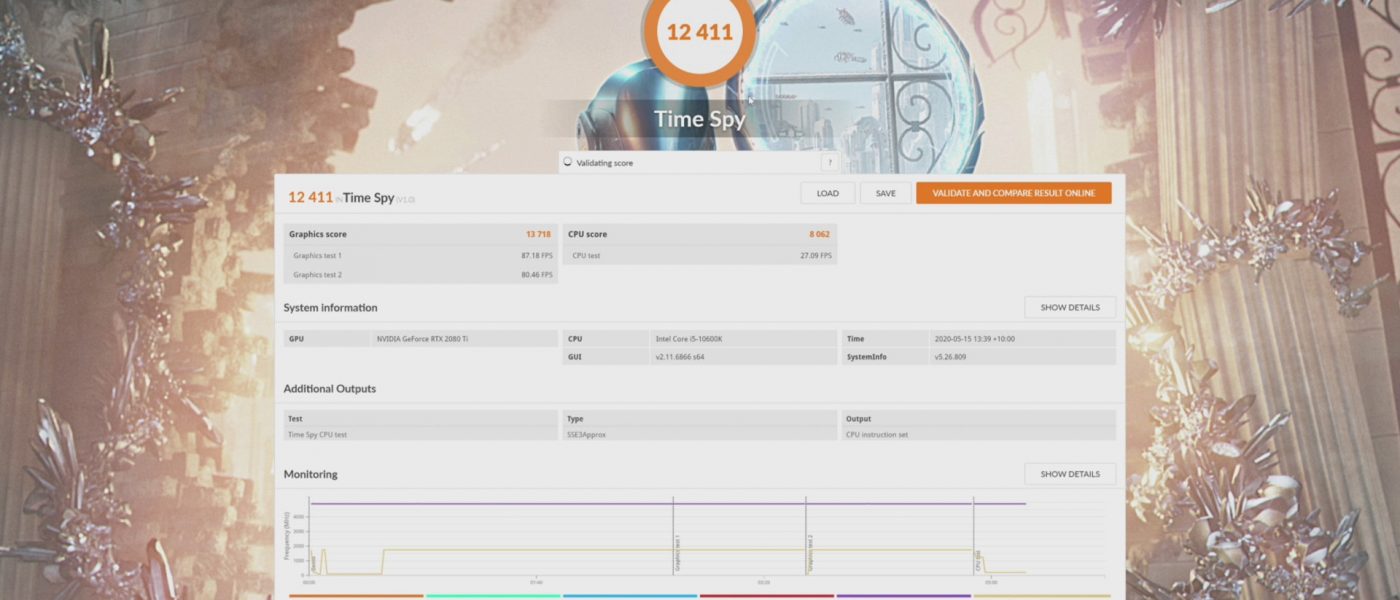Click the GUI version v2.11.6866 s64
The image size is (1400, 600).
pyautogui.click(x=680, y=357)
